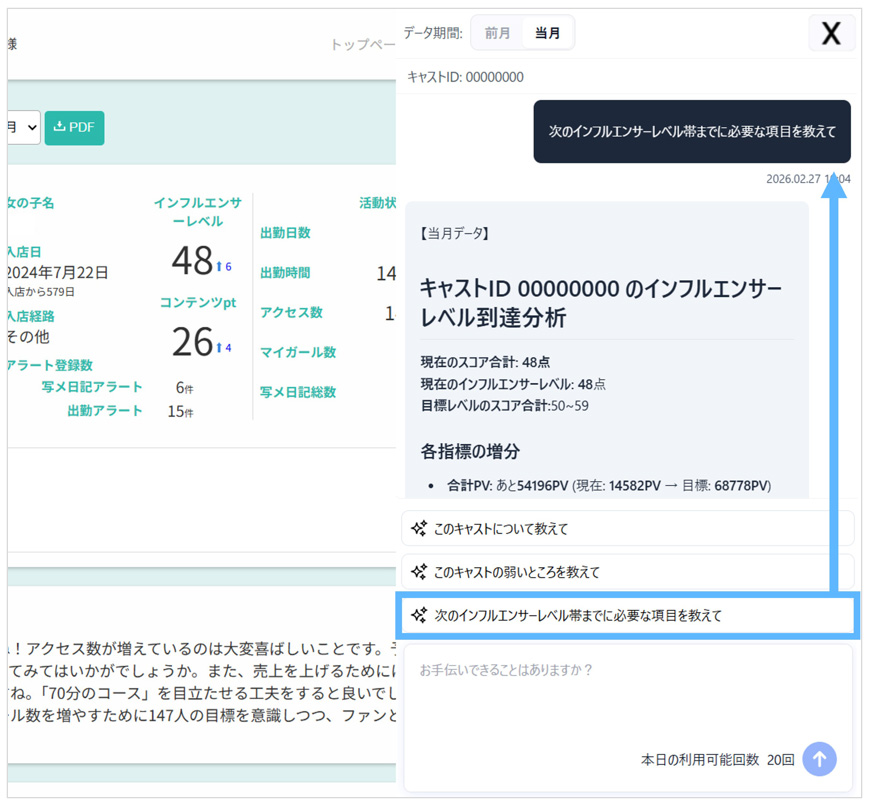
Task: Click sparkle icon beside このキャストの弱いところを教えて
Action: tap(419, 572)
